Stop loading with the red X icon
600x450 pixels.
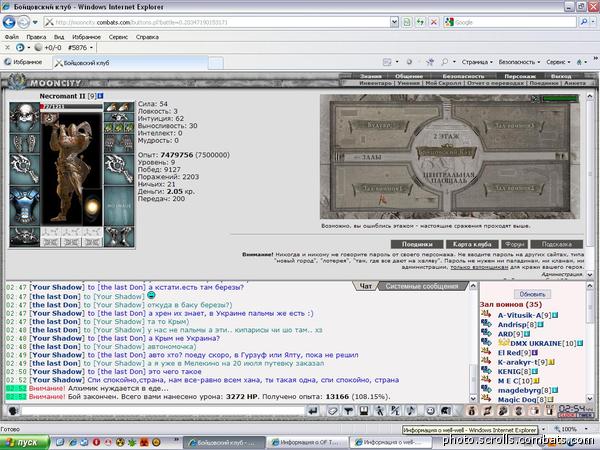coord(434,22)
